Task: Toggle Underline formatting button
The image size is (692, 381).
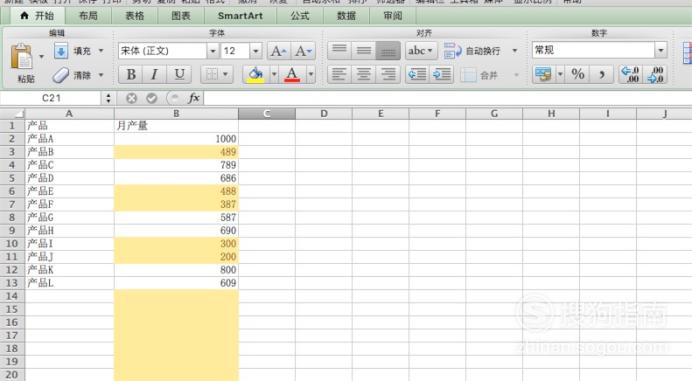Action: pyautogui.click(x=179, y=74)
